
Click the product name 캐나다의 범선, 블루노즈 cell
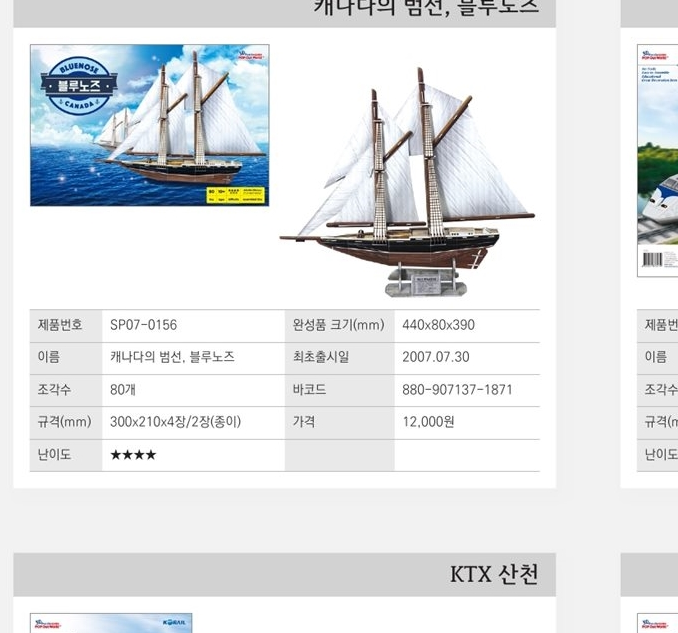193,358
